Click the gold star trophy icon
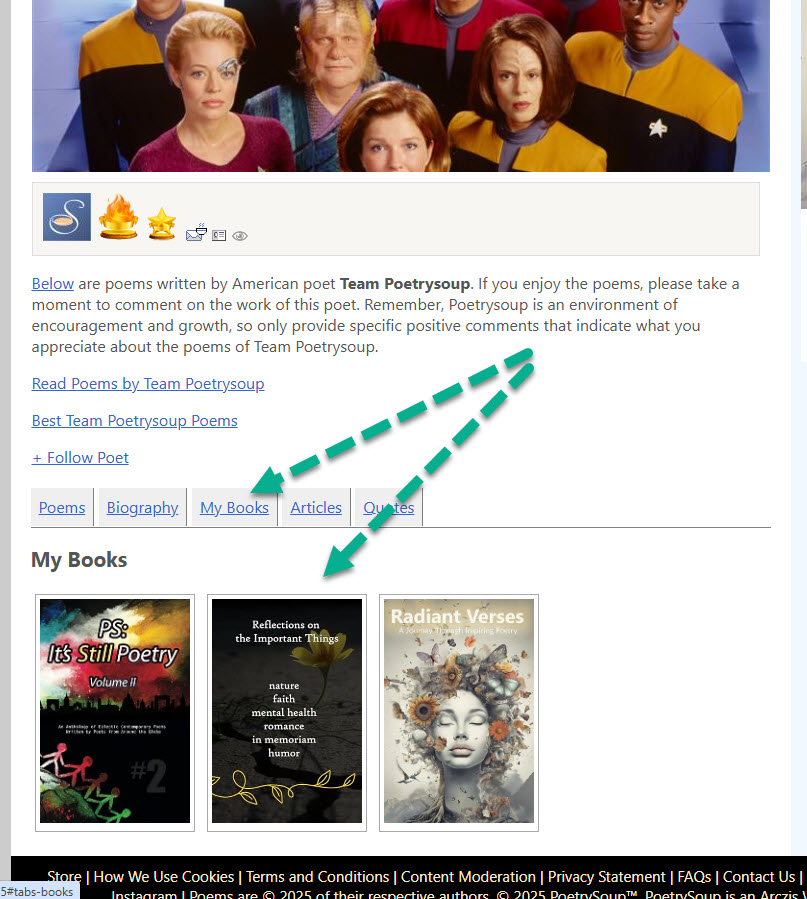807x899 pixels. [162, 223]
